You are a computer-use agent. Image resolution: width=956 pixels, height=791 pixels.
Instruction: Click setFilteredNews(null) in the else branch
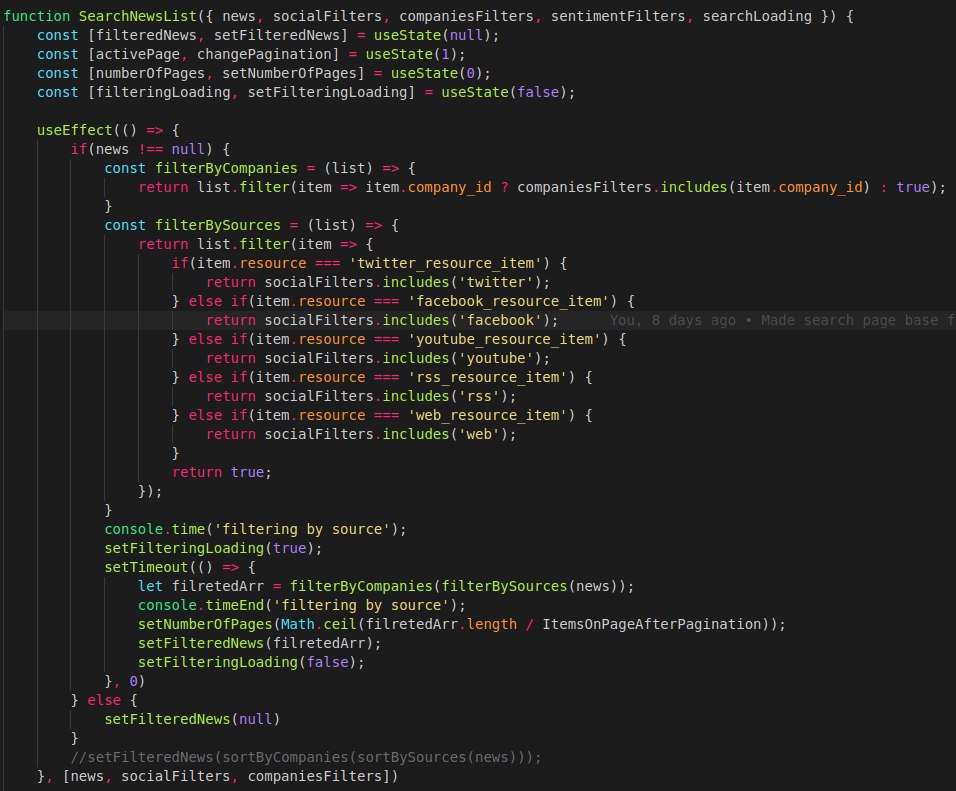192,719
